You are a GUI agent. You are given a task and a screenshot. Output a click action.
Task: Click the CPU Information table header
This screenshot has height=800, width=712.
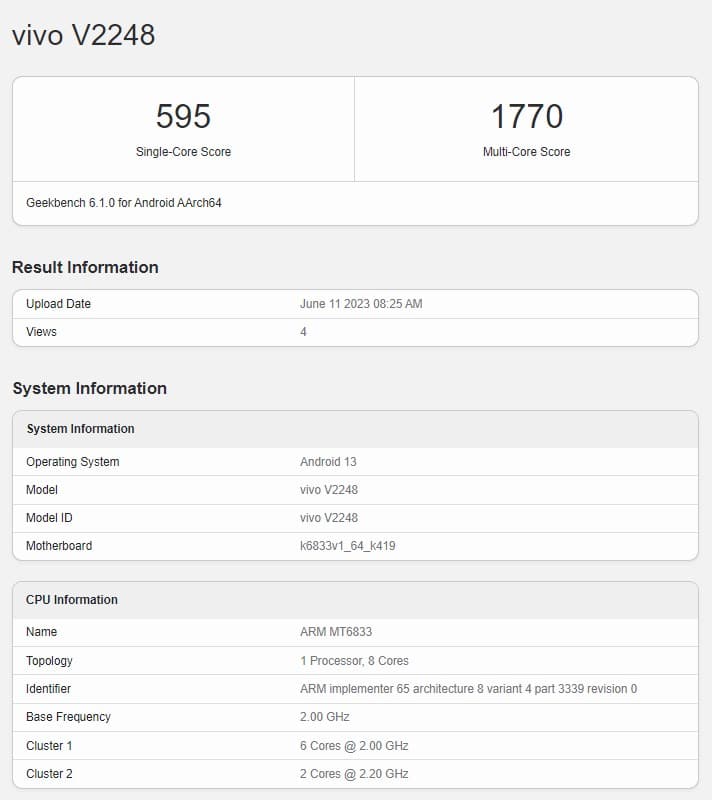tap(72, 600)
